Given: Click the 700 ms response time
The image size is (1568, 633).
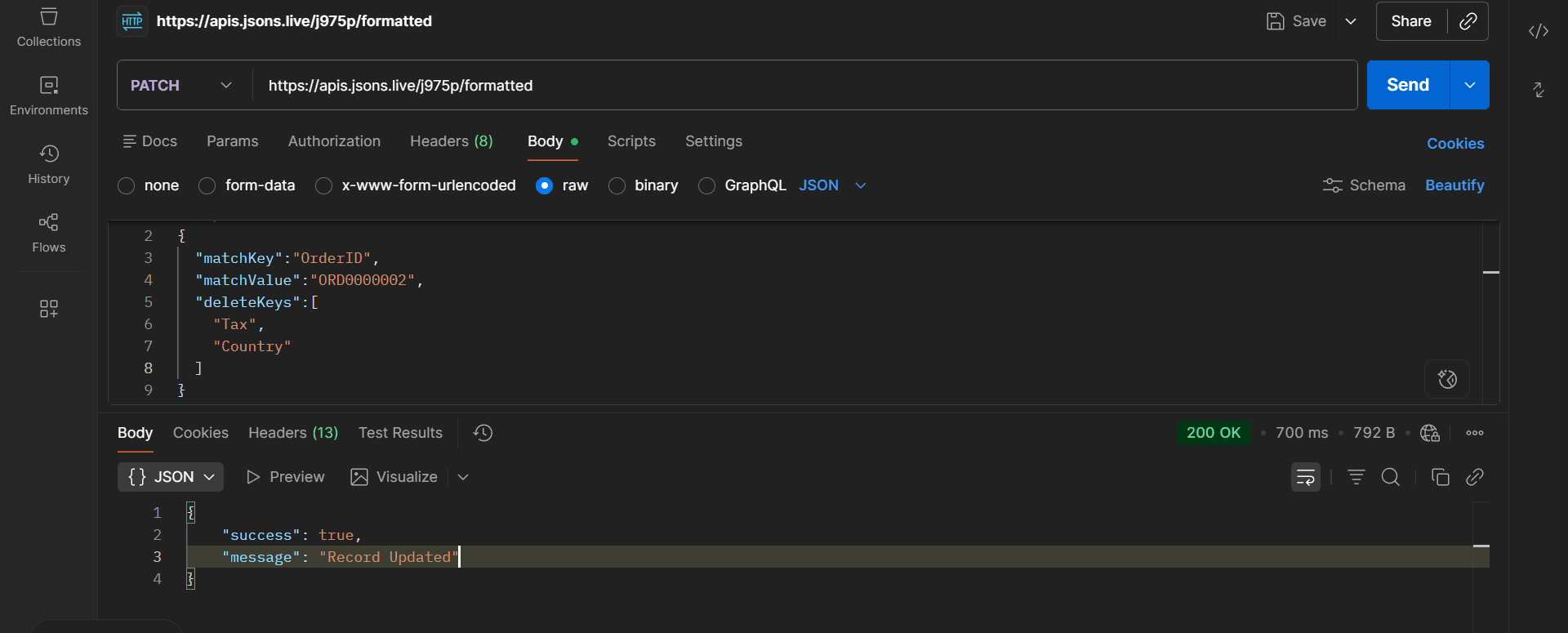Looking at the screenshot, I should [1302, 433].
